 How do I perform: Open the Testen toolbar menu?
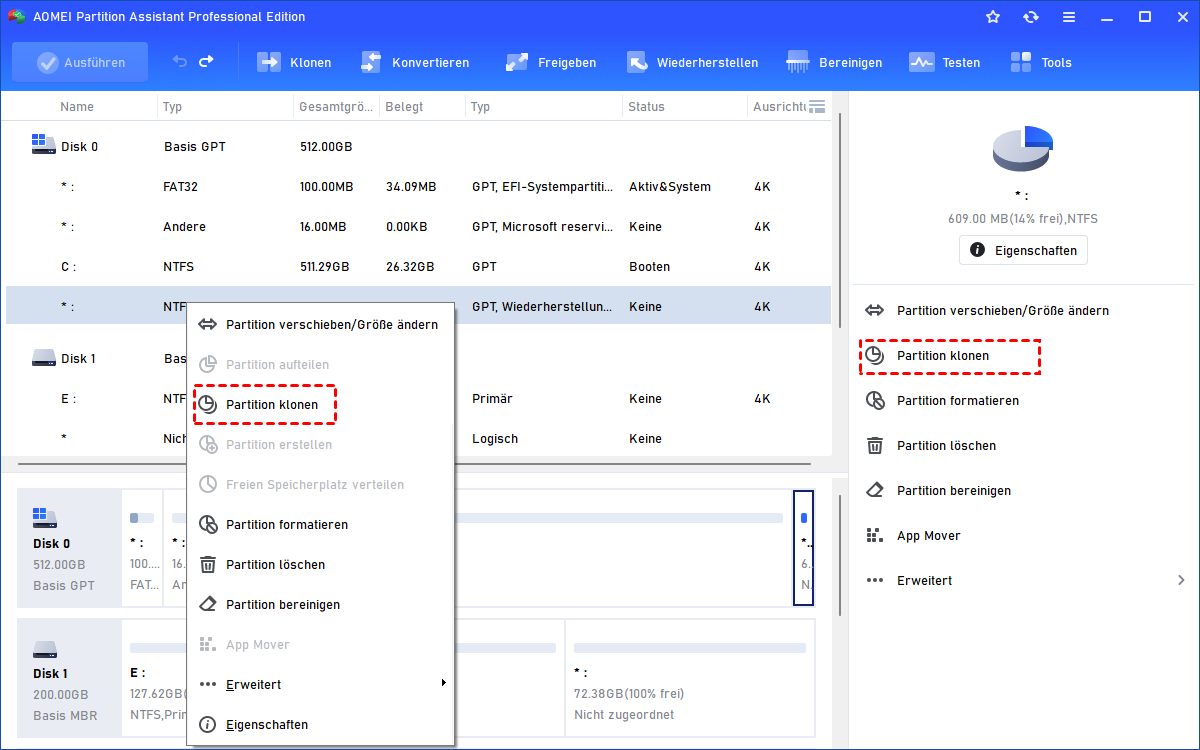coord(944,62)
